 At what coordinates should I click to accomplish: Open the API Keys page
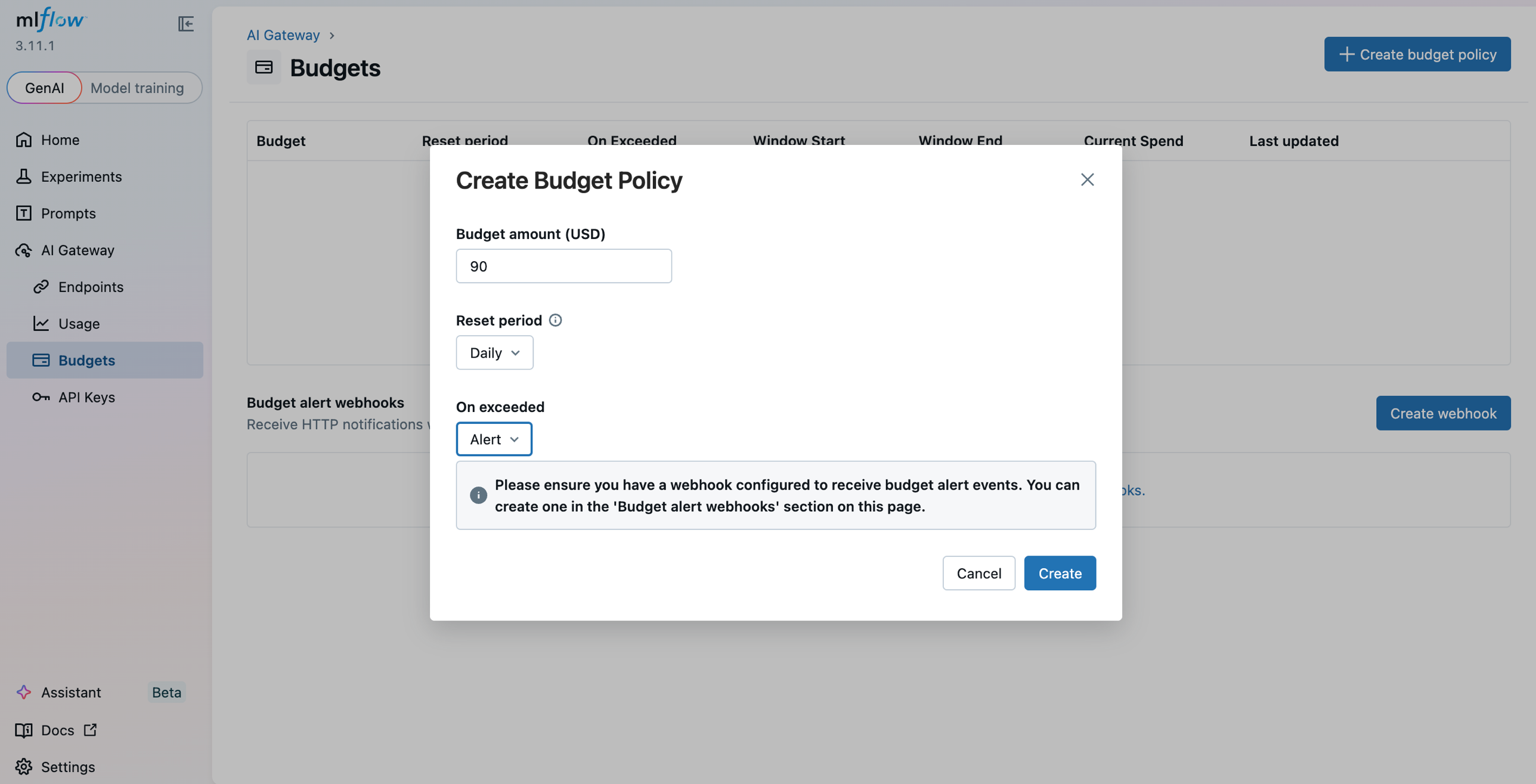coord(86,397)
